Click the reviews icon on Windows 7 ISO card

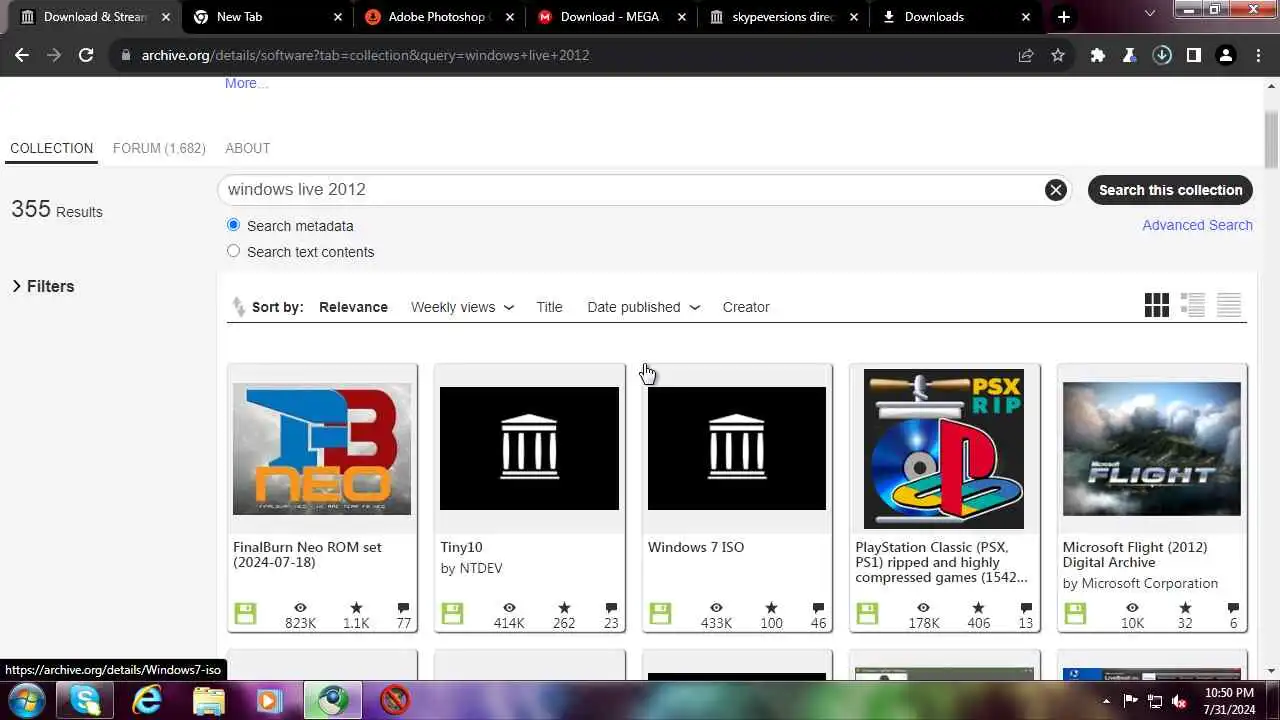818,607
